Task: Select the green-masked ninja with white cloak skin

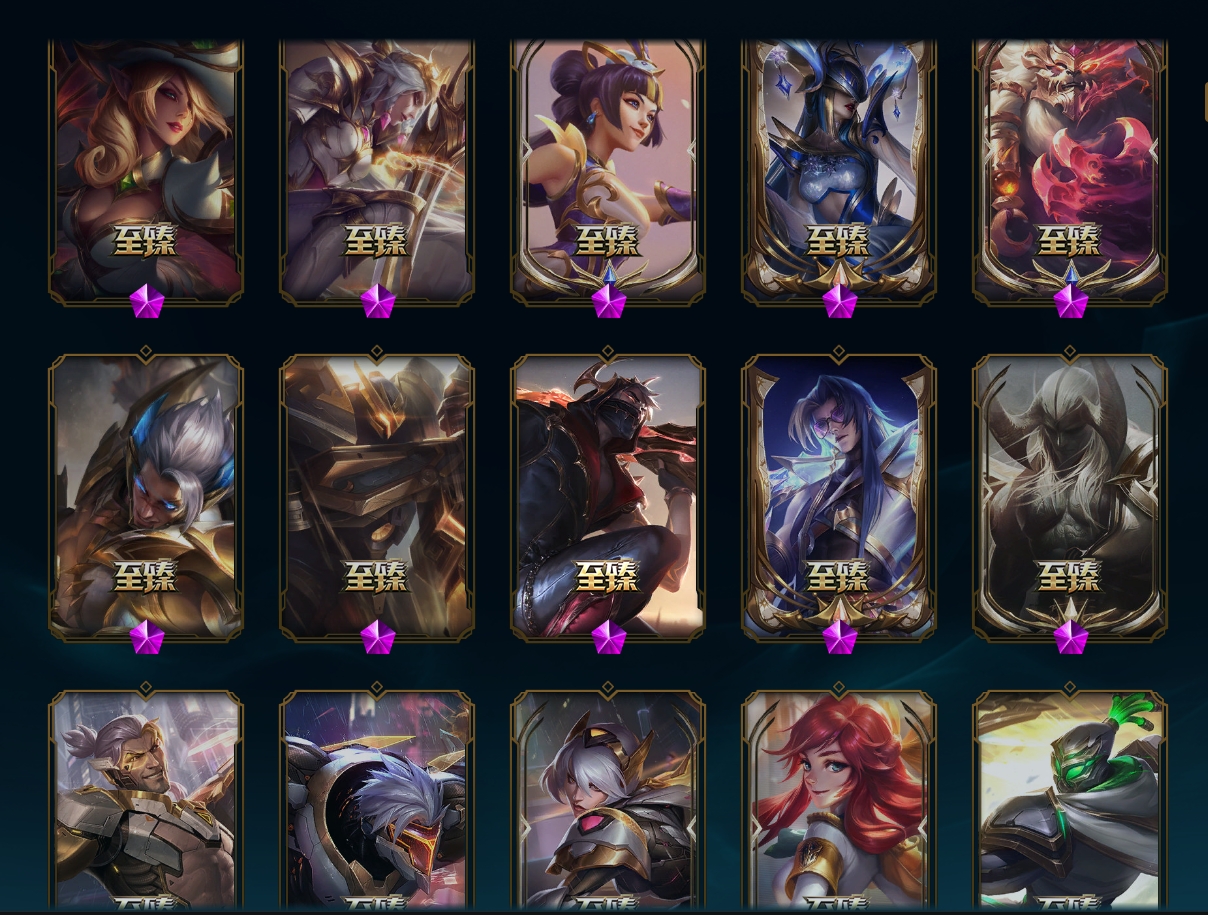Action: pos(1070,800)
